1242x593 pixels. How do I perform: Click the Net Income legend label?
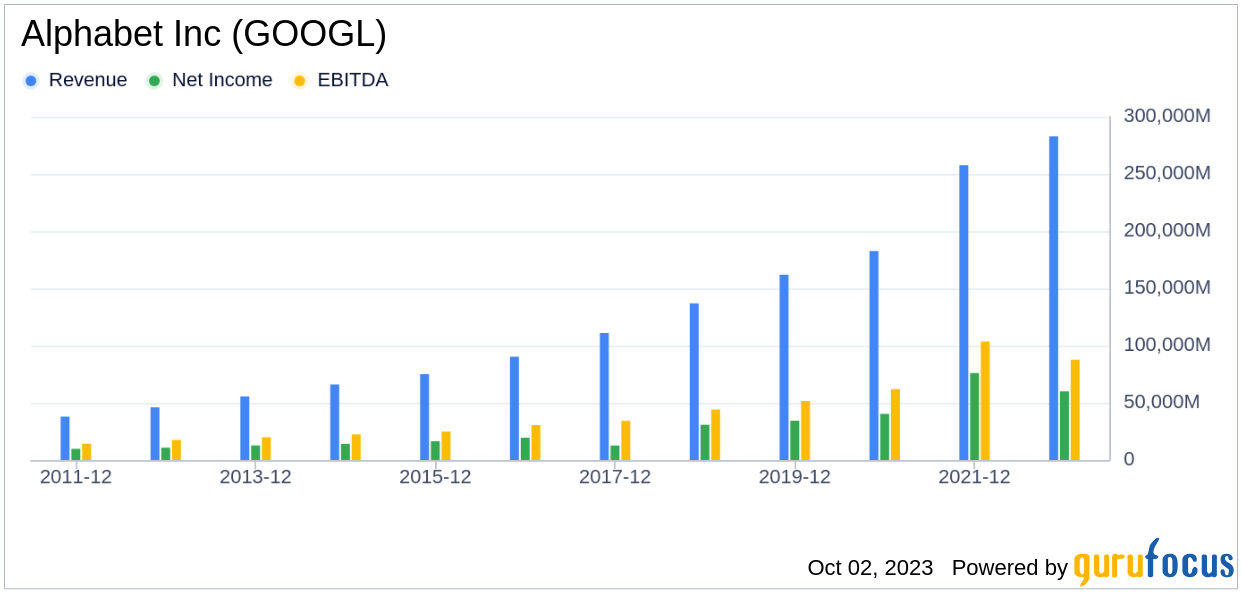click(x=222, y=80)
